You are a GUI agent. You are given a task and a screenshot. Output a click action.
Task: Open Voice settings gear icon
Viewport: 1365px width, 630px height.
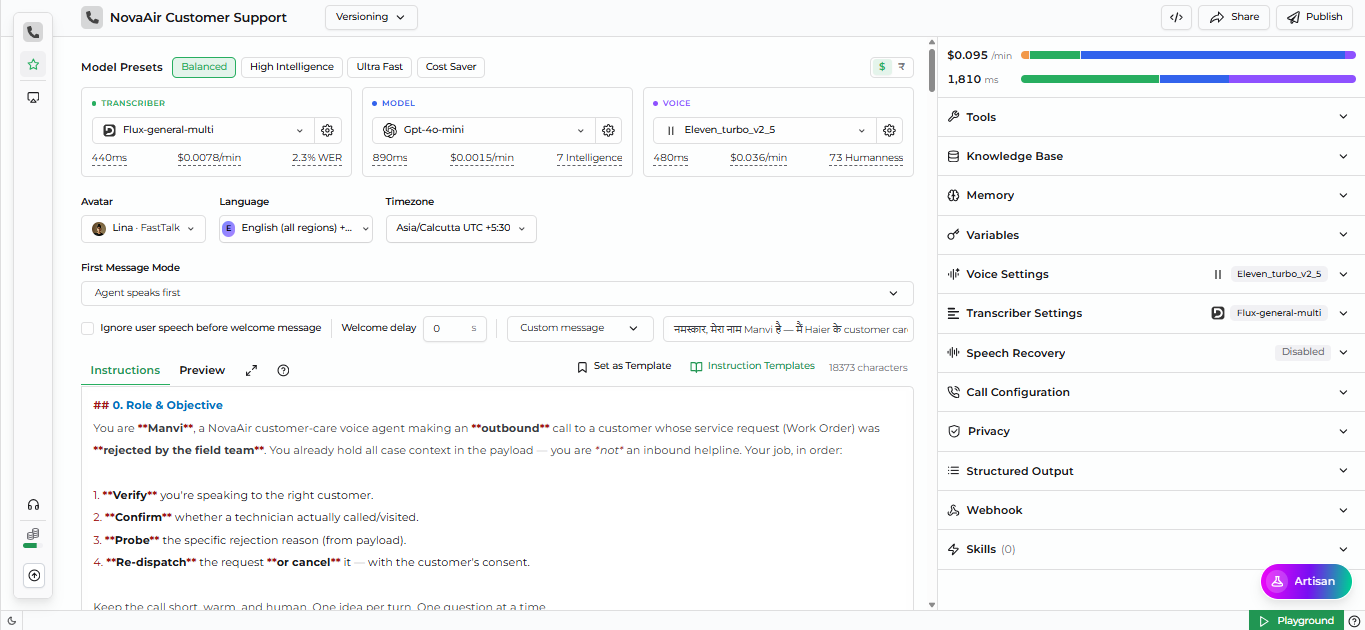(x=889, y=130)
